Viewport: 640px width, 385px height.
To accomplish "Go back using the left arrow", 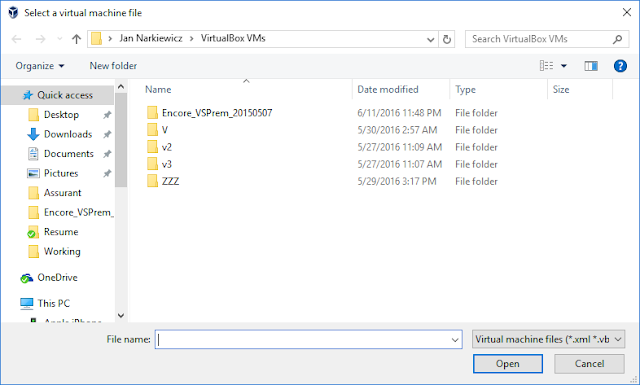I will [x=16, y=39].
